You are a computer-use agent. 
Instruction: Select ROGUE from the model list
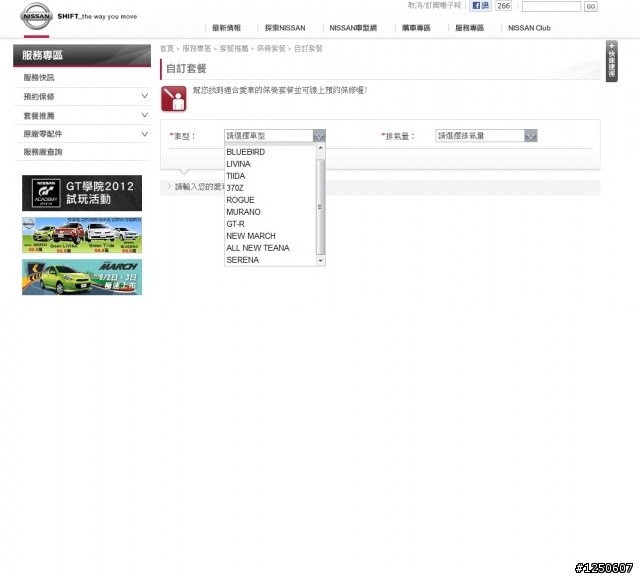pos(270,200)
